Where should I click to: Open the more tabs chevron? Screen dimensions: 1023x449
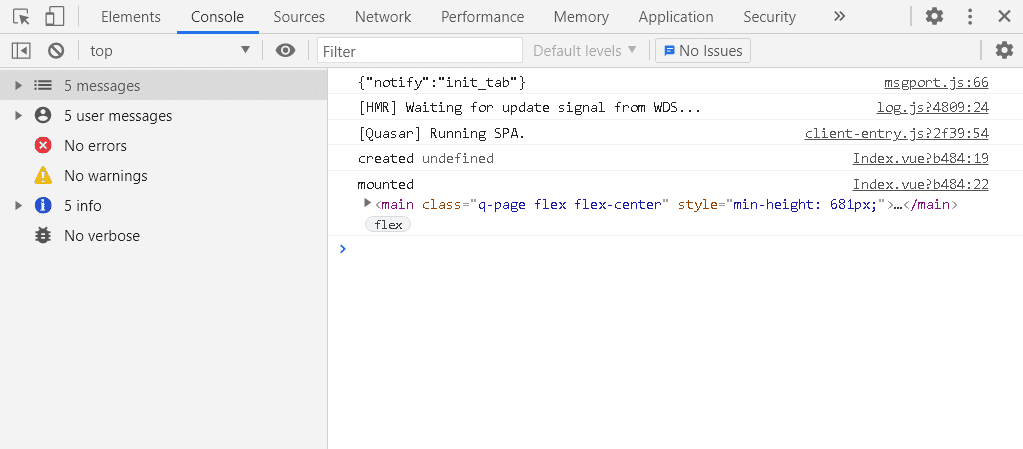pos(839,17)
